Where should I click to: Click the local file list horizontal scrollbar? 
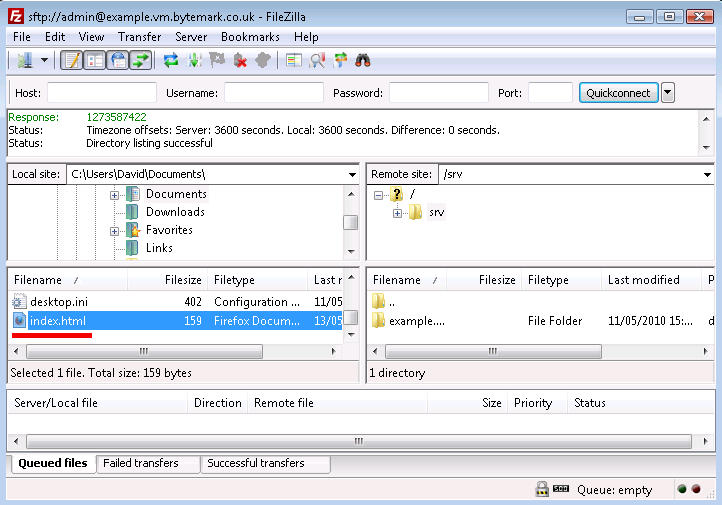click(144, 351)
